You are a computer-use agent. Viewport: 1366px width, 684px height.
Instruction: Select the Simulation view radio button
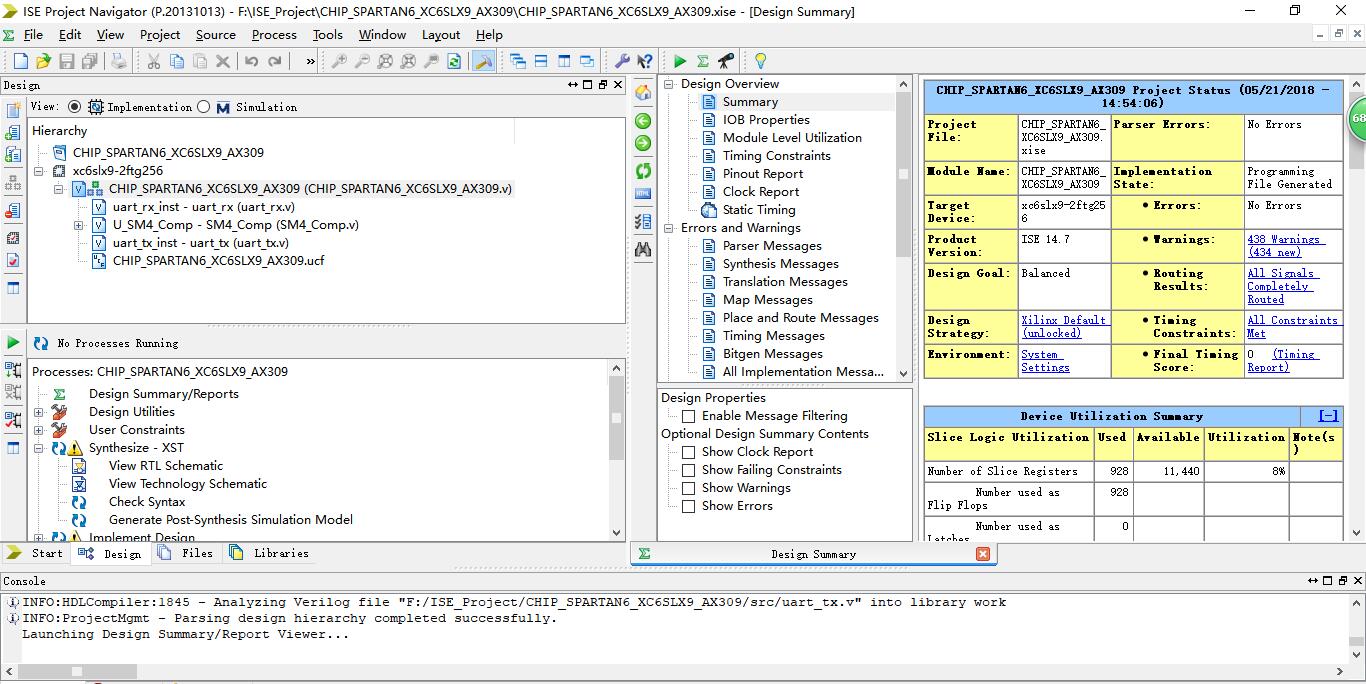pyautogui.click(x=204, y=107)
